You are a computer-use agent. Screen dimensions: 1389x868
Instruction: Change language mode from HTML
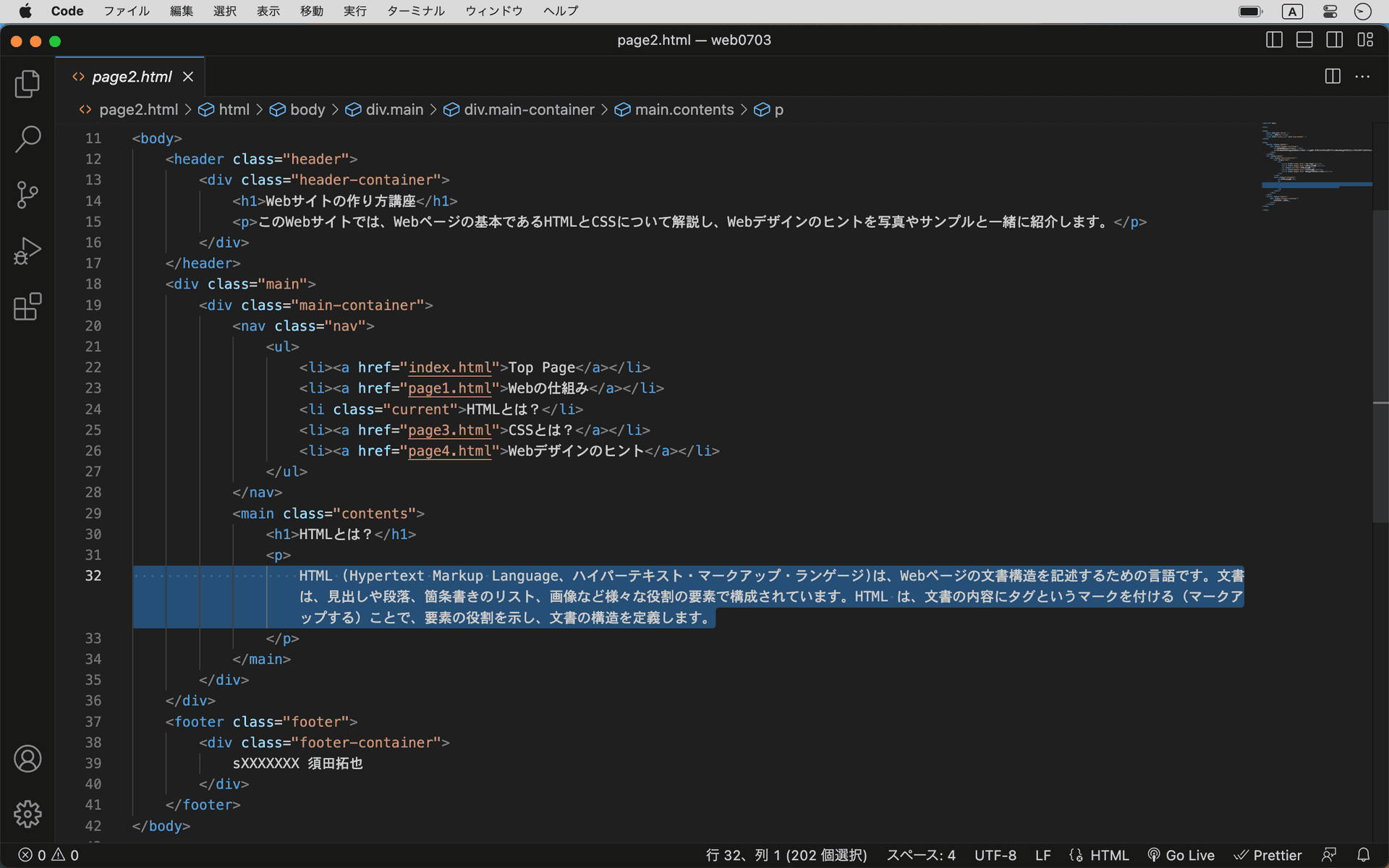pyautogui.click(x=1109, y=855)
